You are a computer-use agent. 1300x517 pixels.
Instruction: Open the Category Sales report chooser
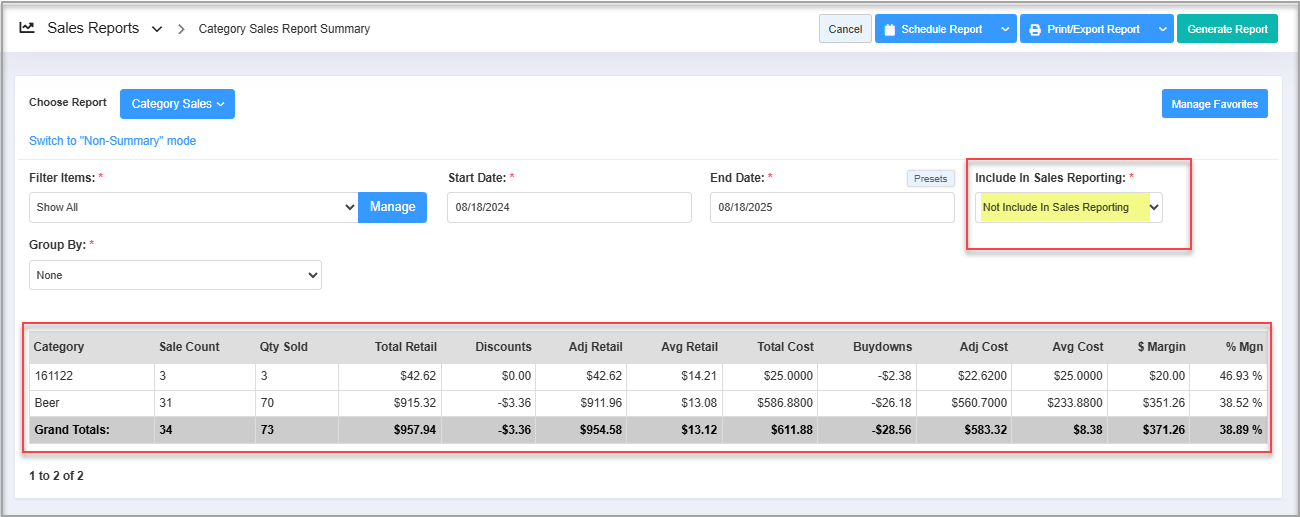click(177, 104)
